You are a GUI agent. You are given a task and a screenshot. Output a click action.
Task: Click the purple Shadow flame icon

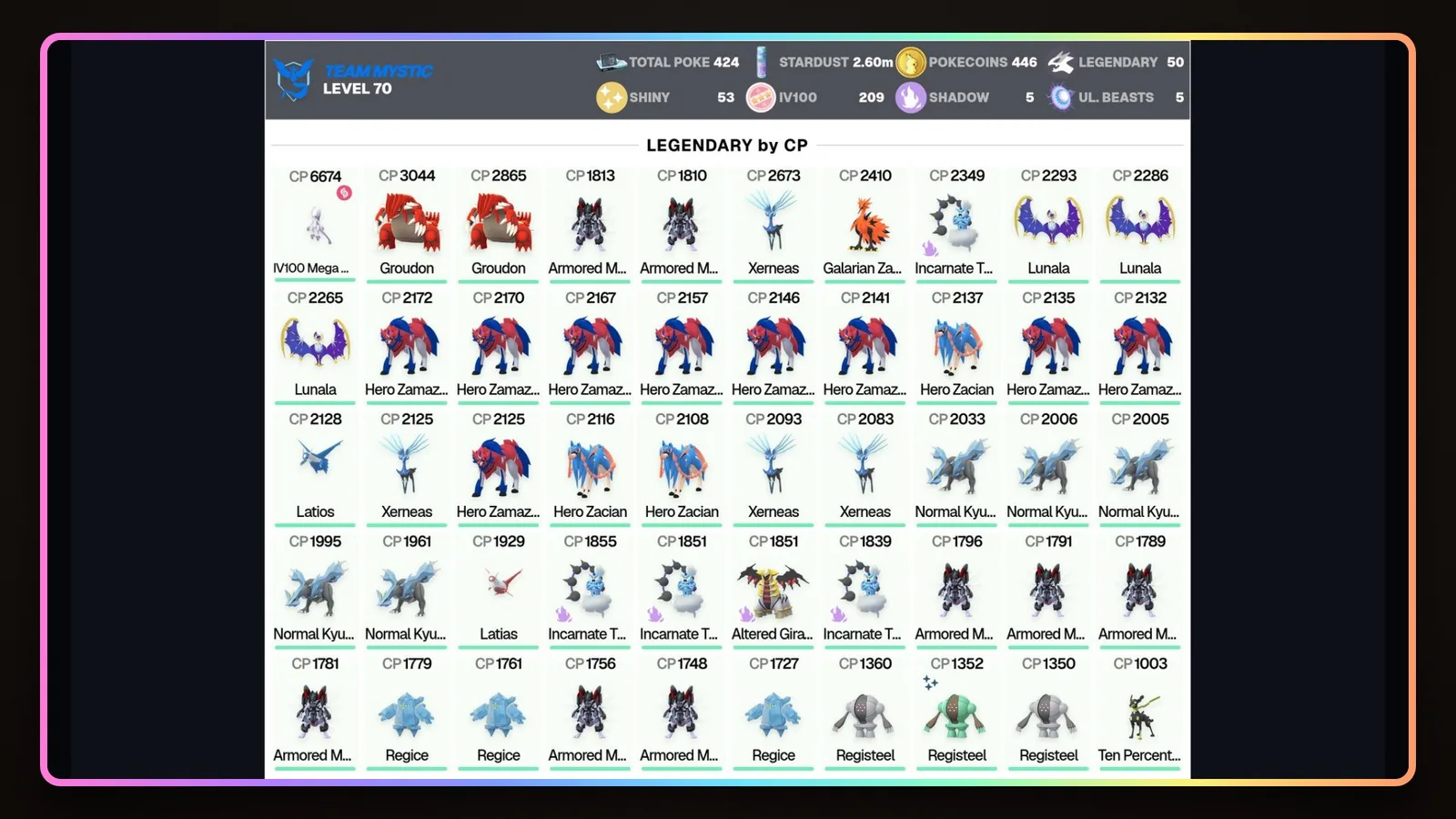[x=911, y=97]
